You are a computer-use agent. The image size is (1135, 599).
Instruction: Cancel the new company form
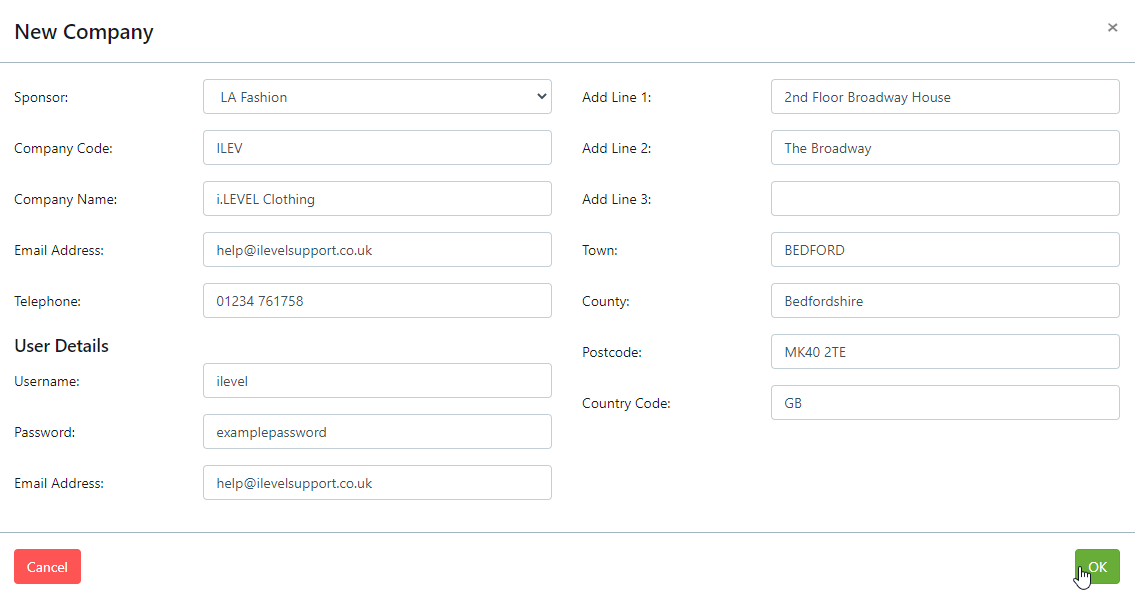pyautogui.click(x=47, y=567)
